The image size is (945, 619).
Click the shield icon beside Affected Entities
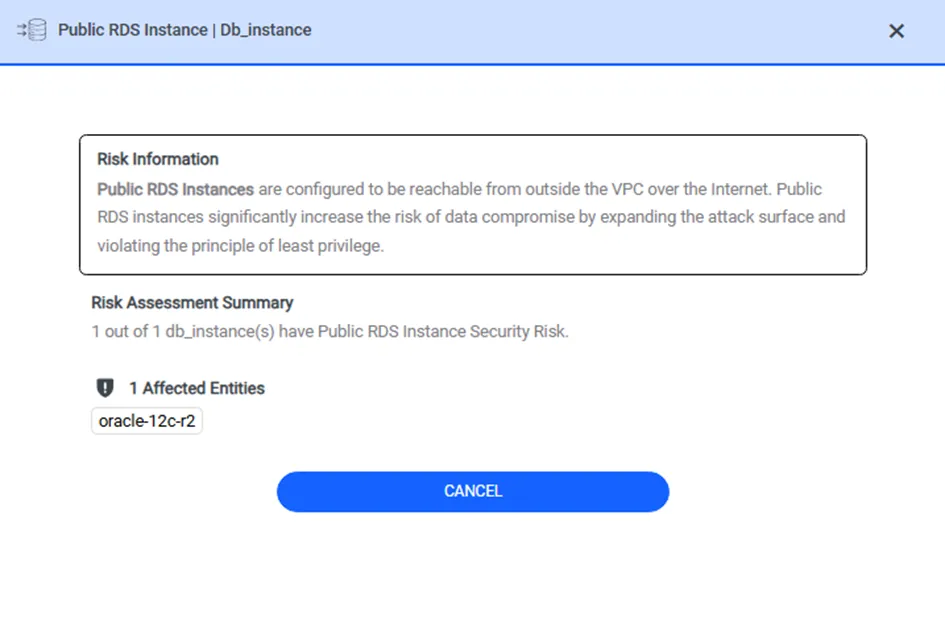click(x=105, y=388)
